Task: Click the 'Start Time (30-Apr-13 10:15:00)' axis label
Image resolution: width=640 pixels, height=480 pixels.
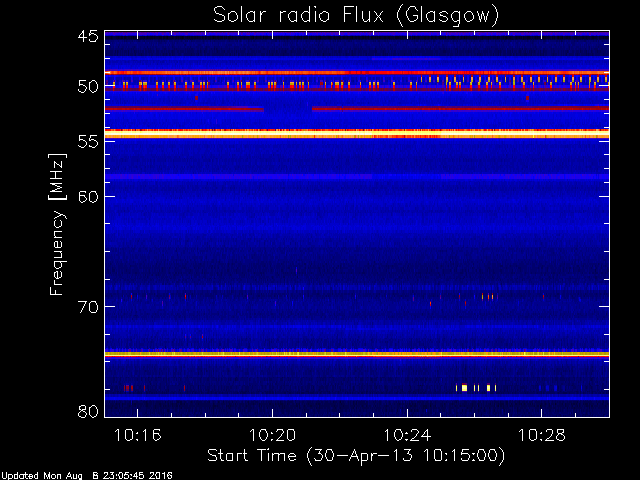Action: 356,456
